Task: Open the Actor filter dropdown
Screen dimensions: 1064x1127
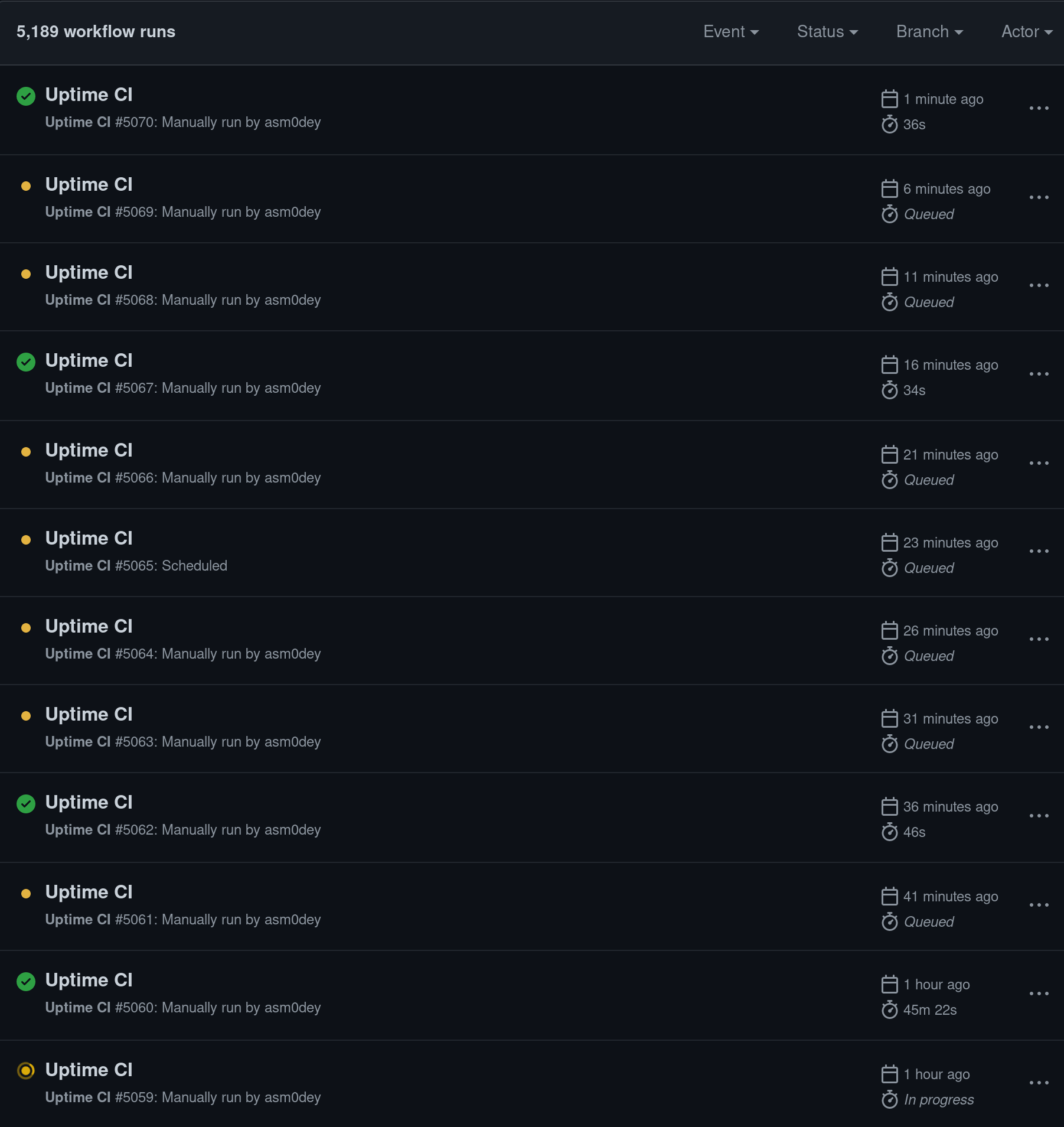Action: coord(1026,31)
